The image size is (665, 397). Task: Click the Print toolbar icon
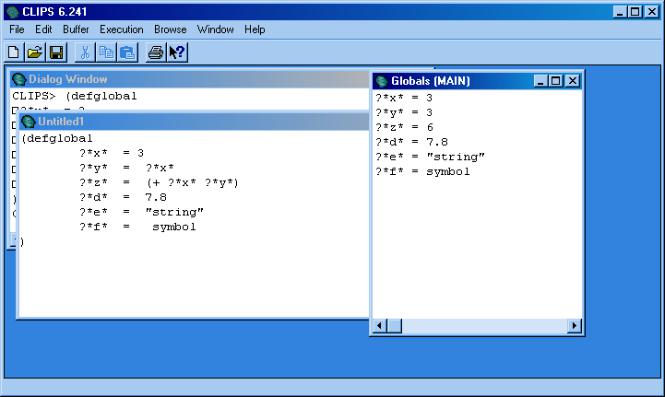click(156, 53)
